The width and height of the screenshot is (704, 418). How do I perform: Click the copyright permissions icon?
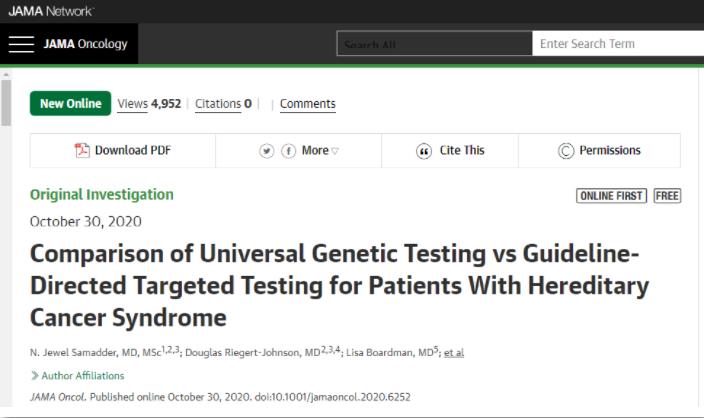566,151
